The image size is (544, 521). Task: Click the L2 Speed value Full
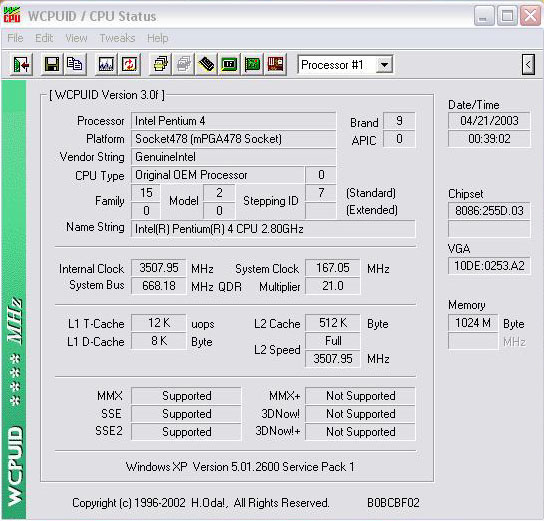[x=333, y=341]
